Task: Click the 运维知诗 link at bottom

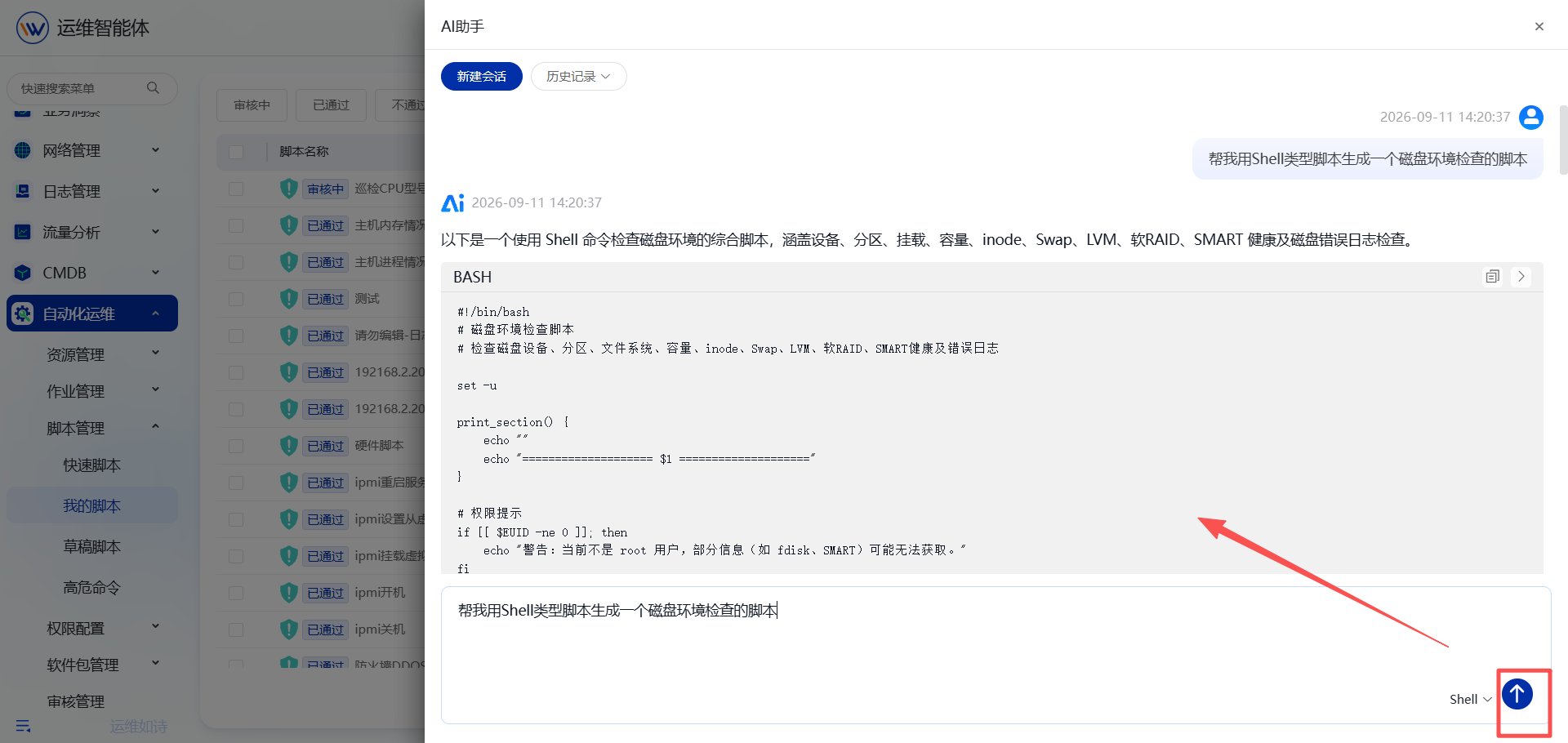Action: (x=139, y=726)
